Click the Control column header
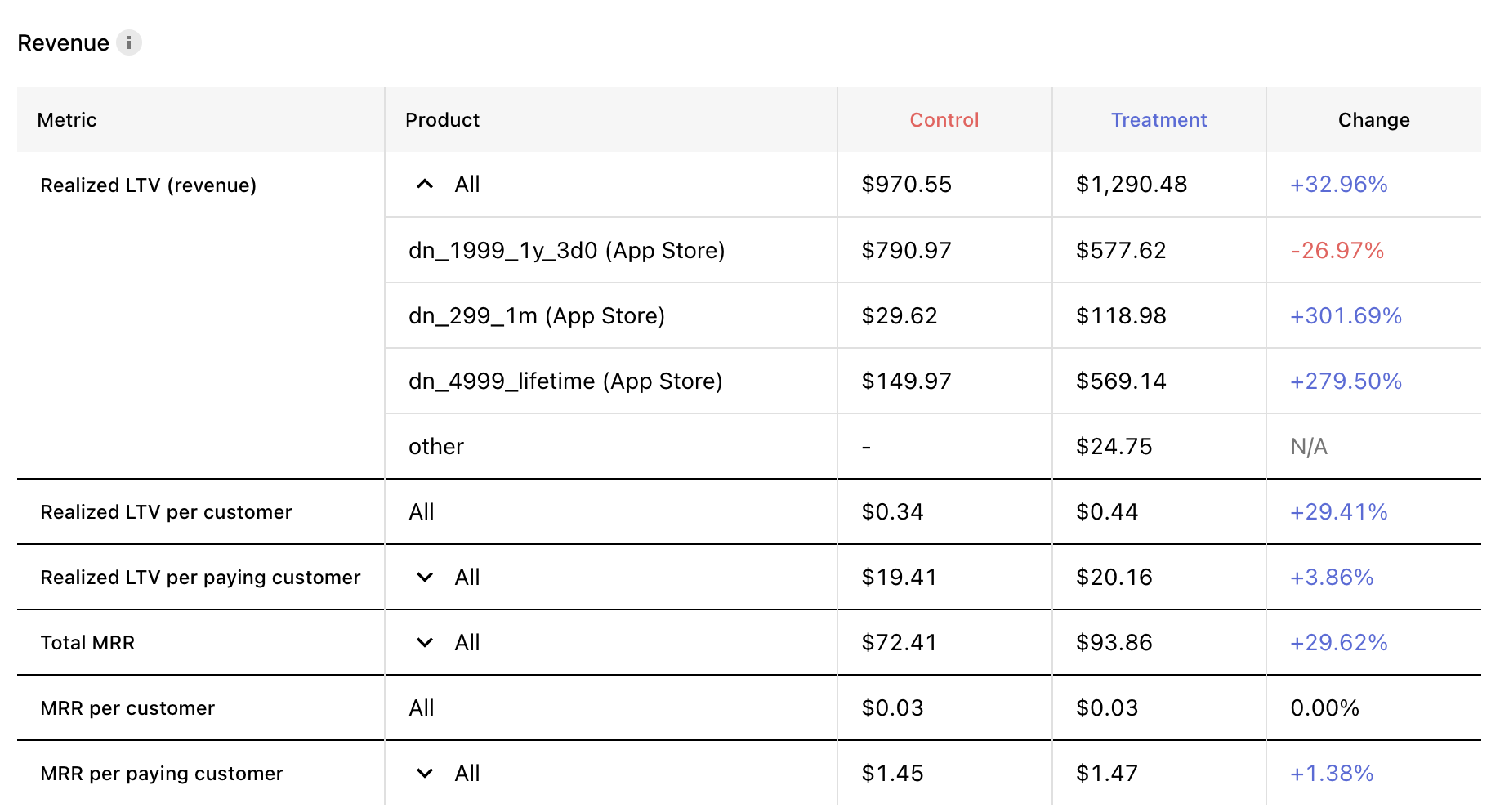 click(x=944, y=120)
